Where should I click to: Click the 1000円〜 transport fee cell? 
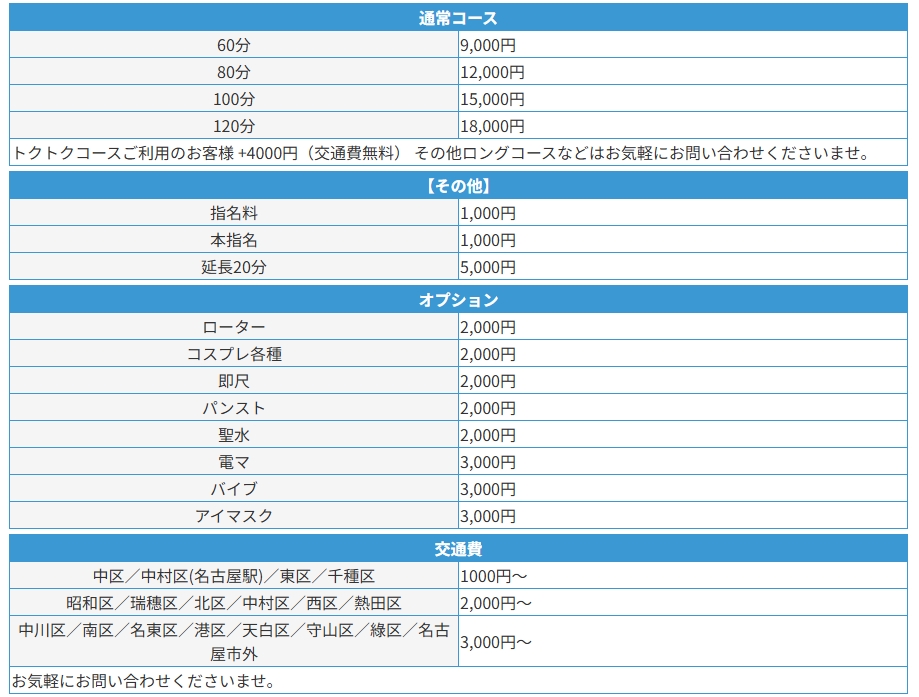coord(493,576)
